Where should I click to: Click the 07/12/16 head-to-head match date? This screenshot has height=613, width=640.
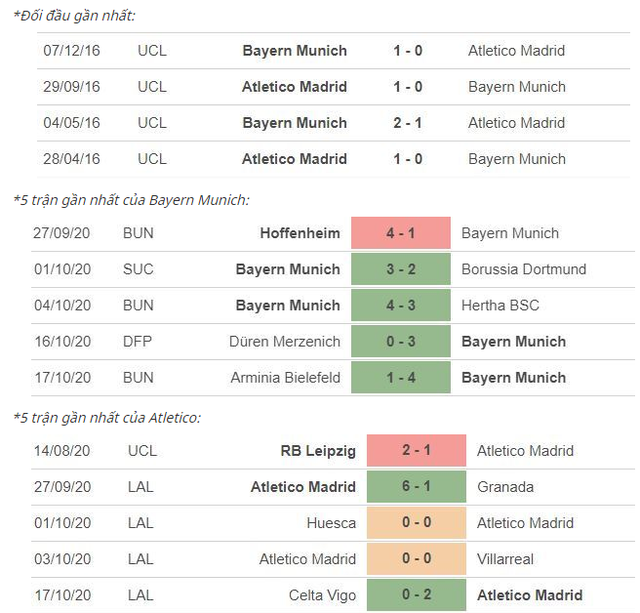point(72,51)
